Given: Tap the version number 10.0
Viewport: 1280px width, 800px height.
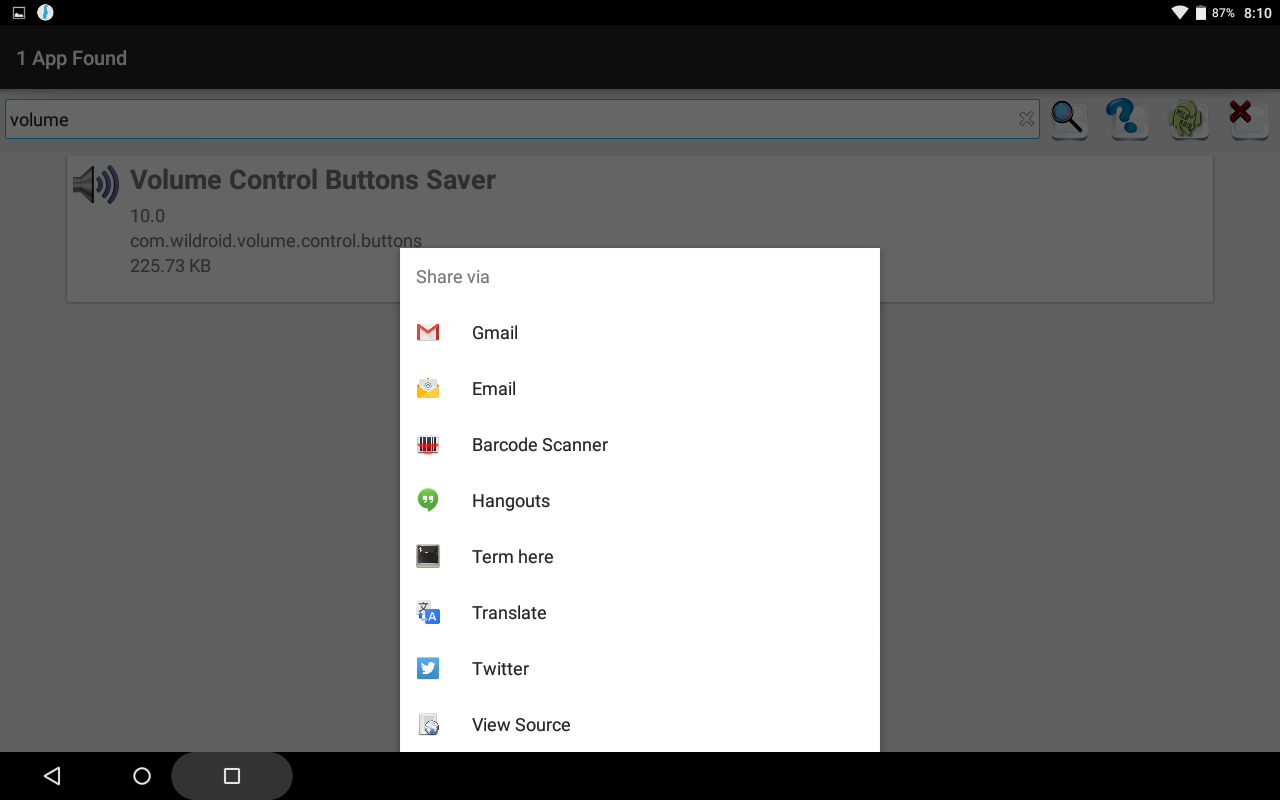Looking at the screenshot, I should 147,216.
